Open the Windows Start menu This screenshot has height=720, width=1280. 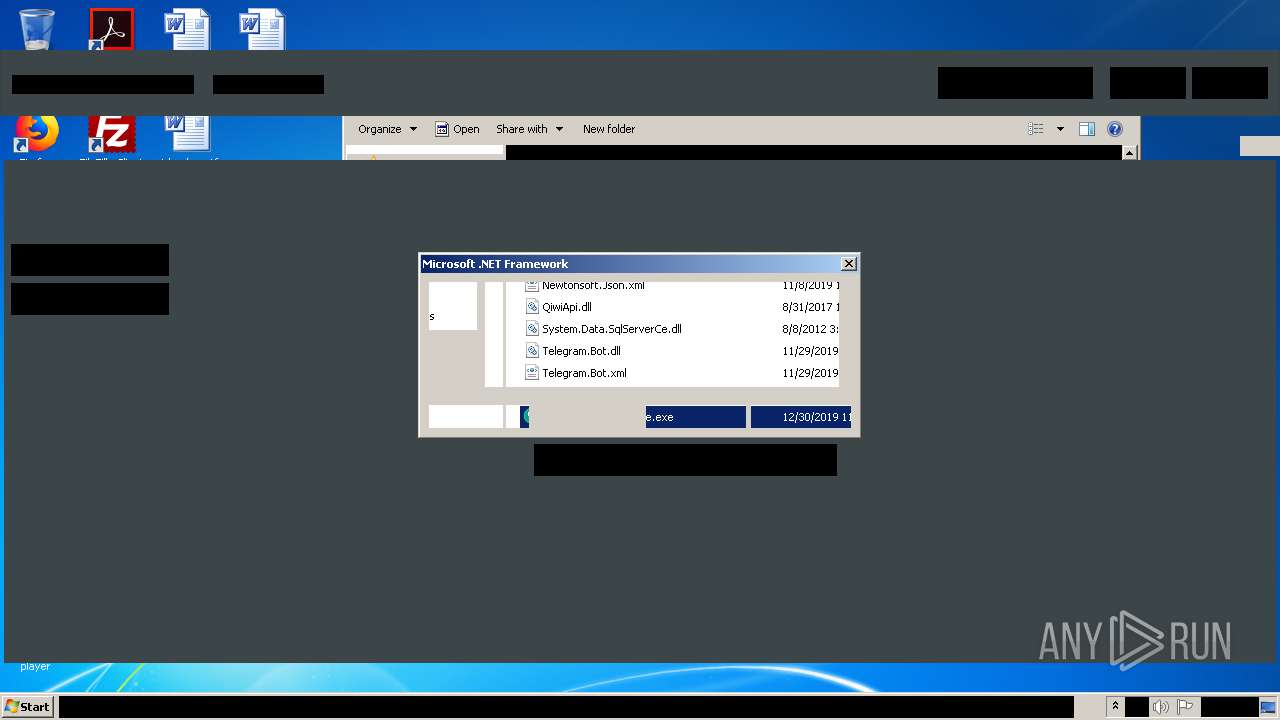point(27,706)
